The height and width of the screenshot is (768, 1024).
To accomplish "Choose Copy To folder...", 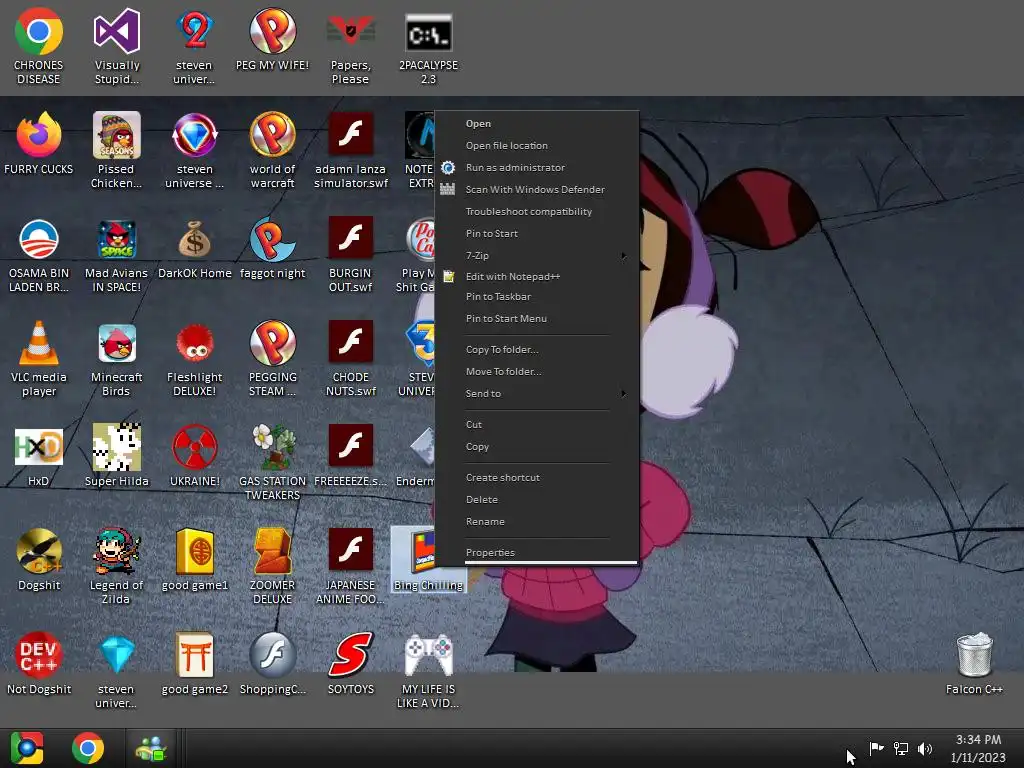I will tap(537, 349).
